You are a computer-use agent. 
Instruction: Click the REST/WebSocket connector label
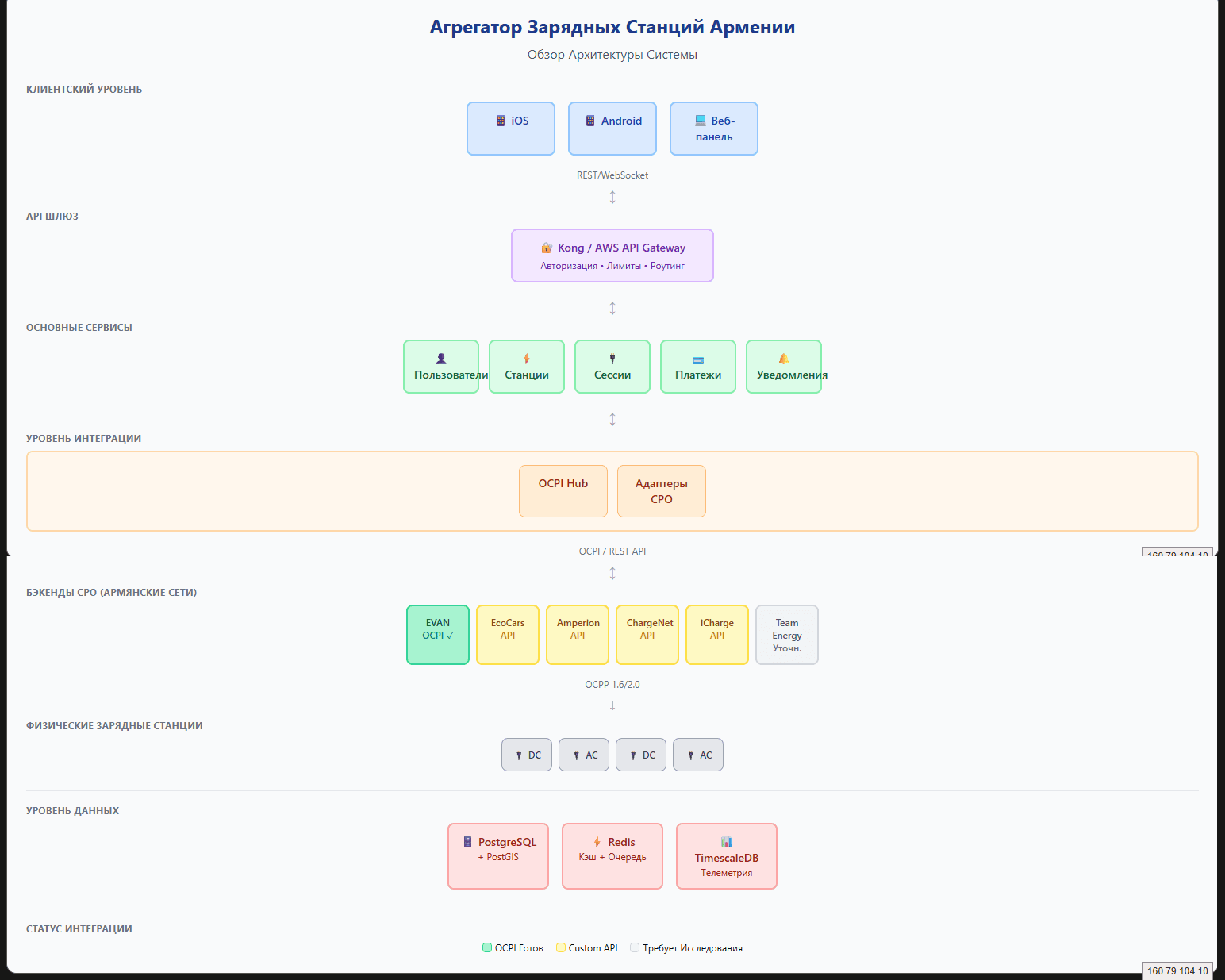coord(612,175)
